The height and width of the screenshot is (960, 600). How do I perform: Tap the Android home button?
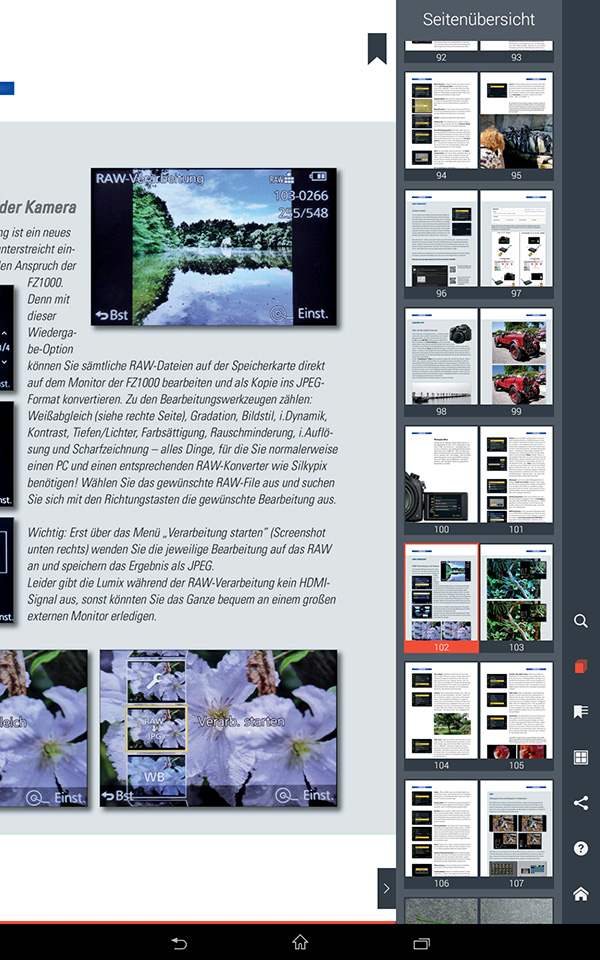pos(300,942)
